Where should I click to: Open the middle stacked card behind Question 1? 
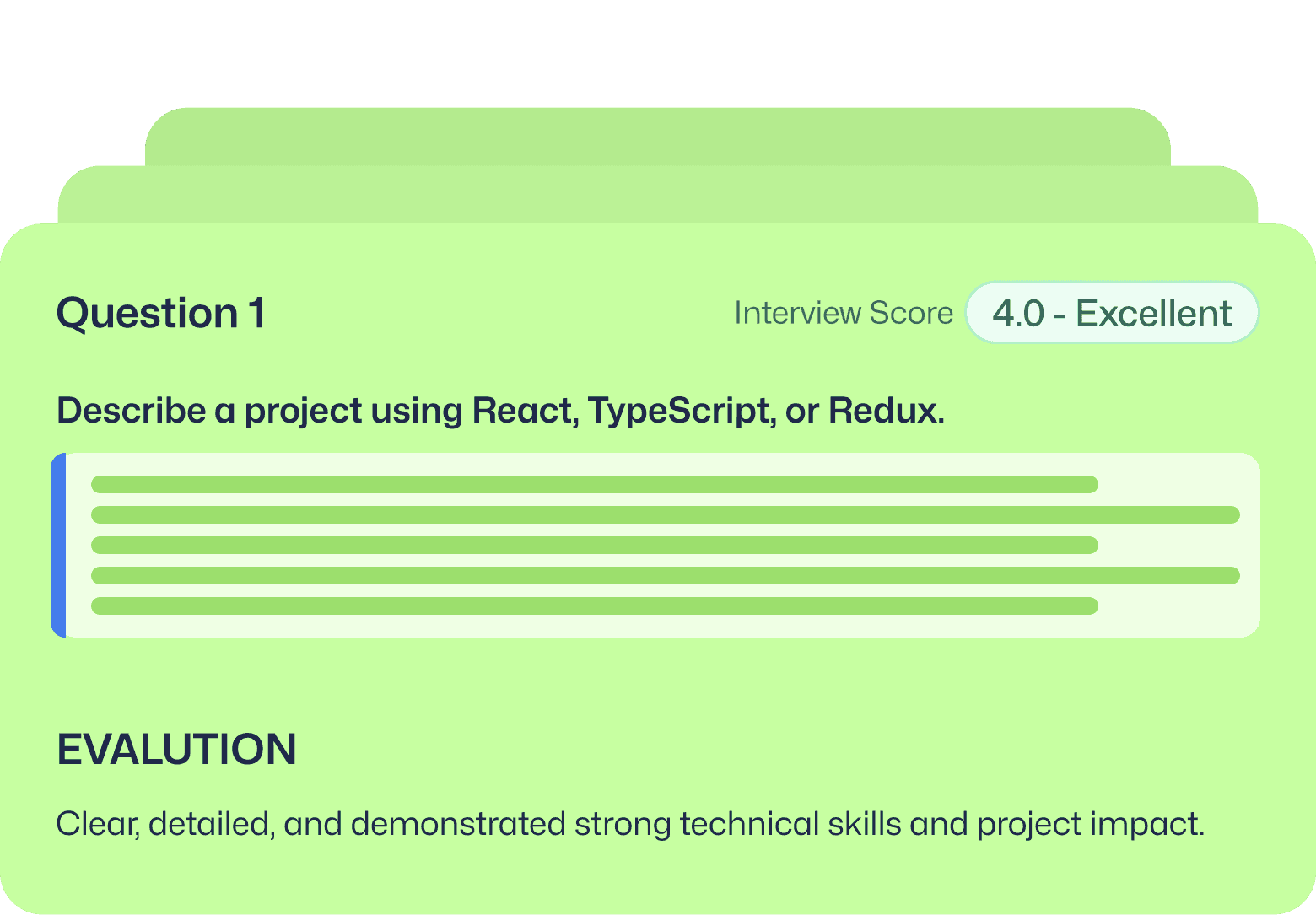click(658, 195)
